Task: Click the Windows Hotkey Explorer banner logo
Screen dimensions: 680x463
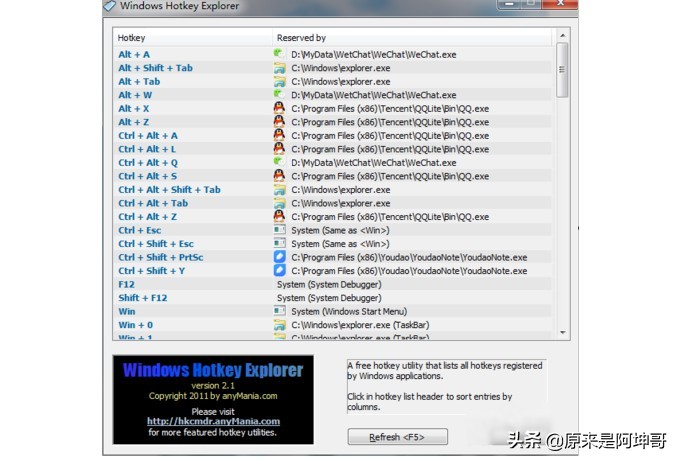Action: (x=213, y=400)
